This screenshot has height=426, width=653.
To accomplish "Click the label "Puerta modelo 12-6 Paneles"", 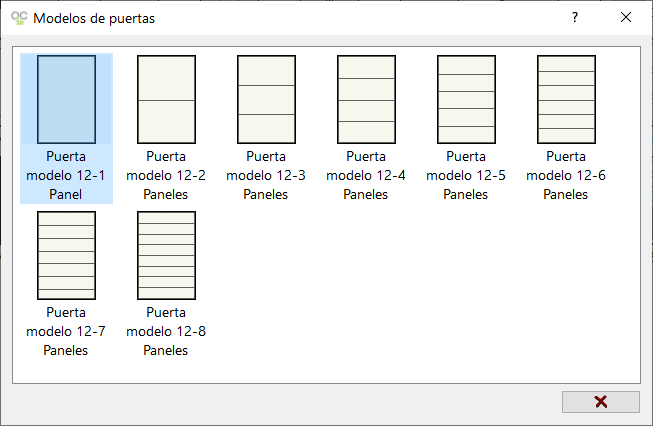I will click(566, 175).
